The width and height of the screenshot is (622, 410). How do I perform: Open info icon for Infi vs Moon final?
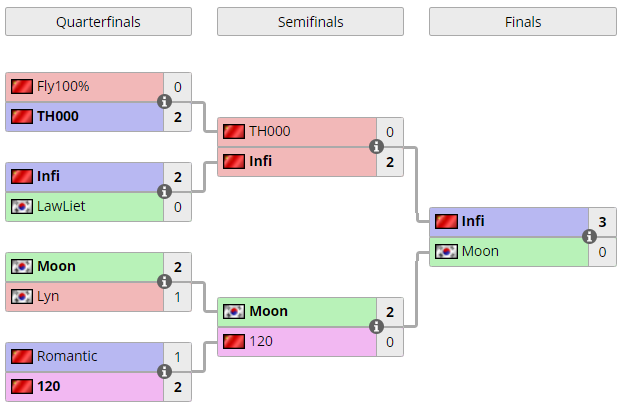(589, 236)
